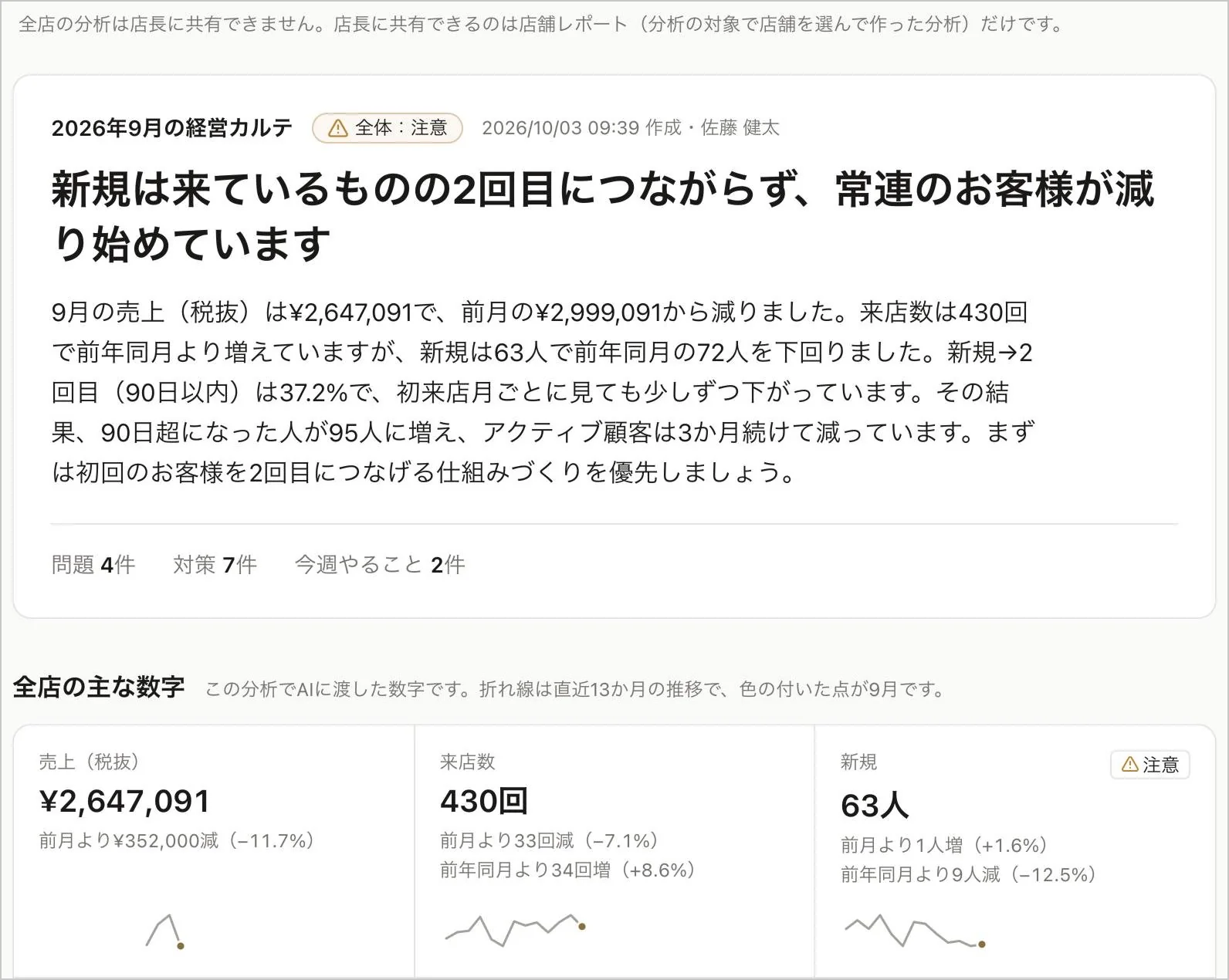Click the warning icon in the 新規 card's 注意 badge
Viewport: 1229px width, 980px height.
coord(1129,765)
